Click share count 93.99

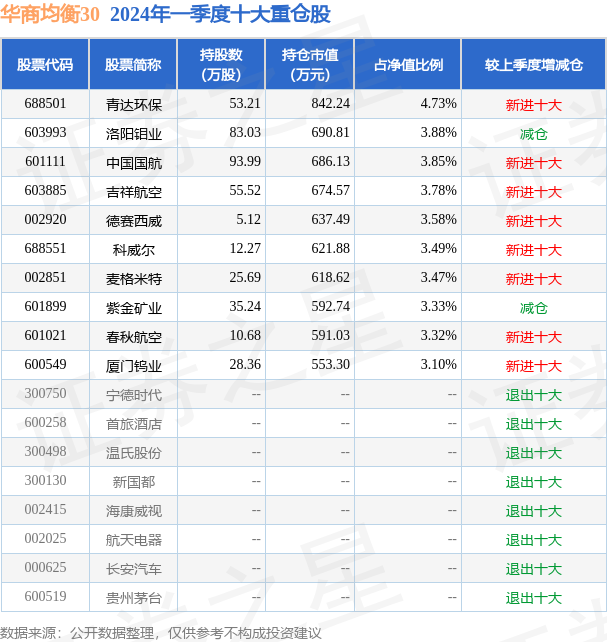point(245,162)
